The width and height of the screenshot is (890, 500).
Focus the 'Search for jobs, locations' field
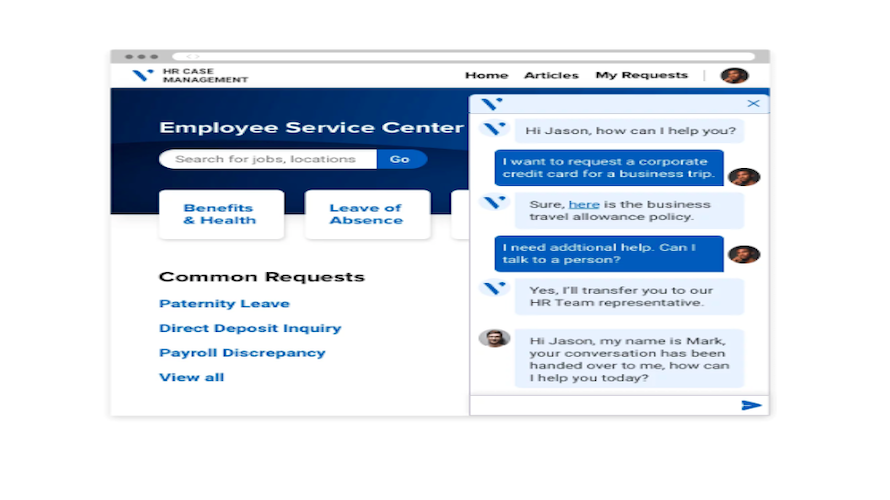[x=268, y=159]
